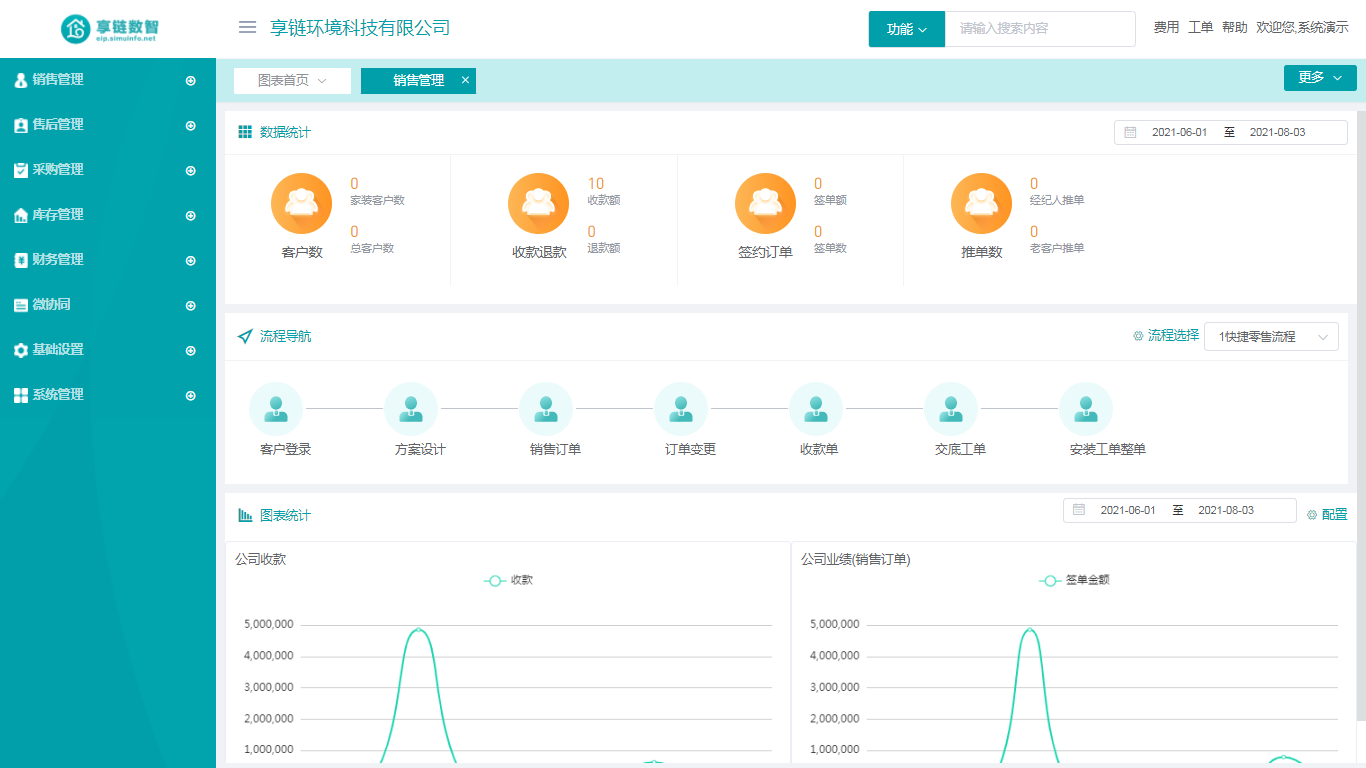Open the 销售订单 workflow step icon
Viewport: 1366px width, 768px height.
[546, 409]
